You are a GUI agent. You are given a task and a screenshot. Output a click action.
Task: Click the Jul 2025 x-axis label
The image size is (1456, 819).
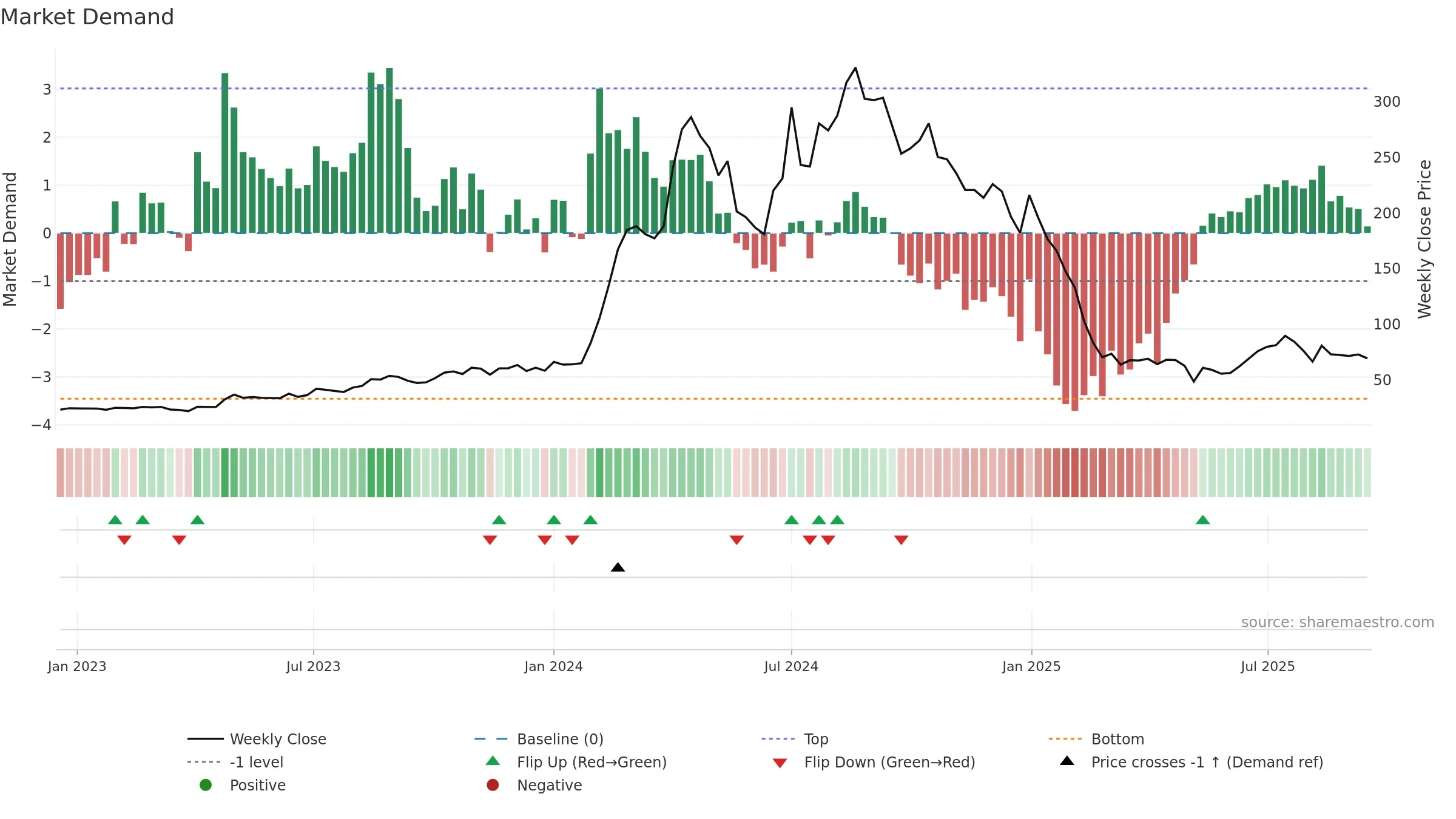[1268, 667]
